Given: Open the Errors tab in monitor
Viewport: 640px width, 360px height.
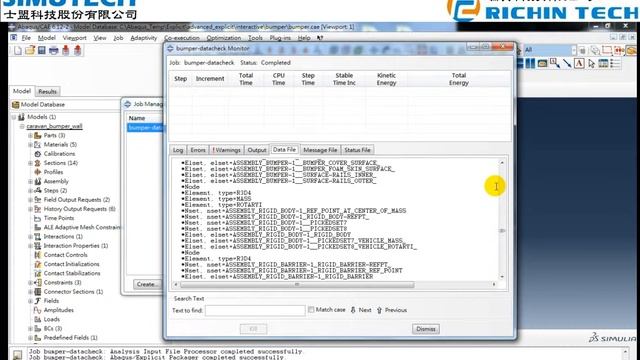Looking at the screenshot, I should [x=198, y=150].
